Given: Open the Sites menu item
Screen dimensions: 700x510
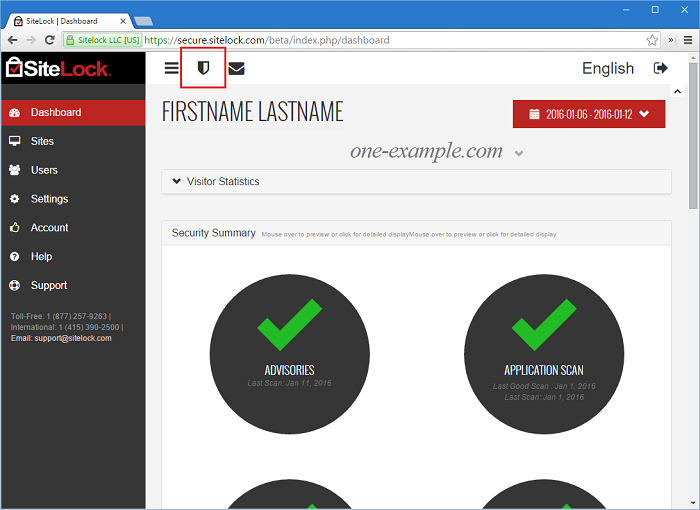Looking at the screenshot, I should (73, 141).
